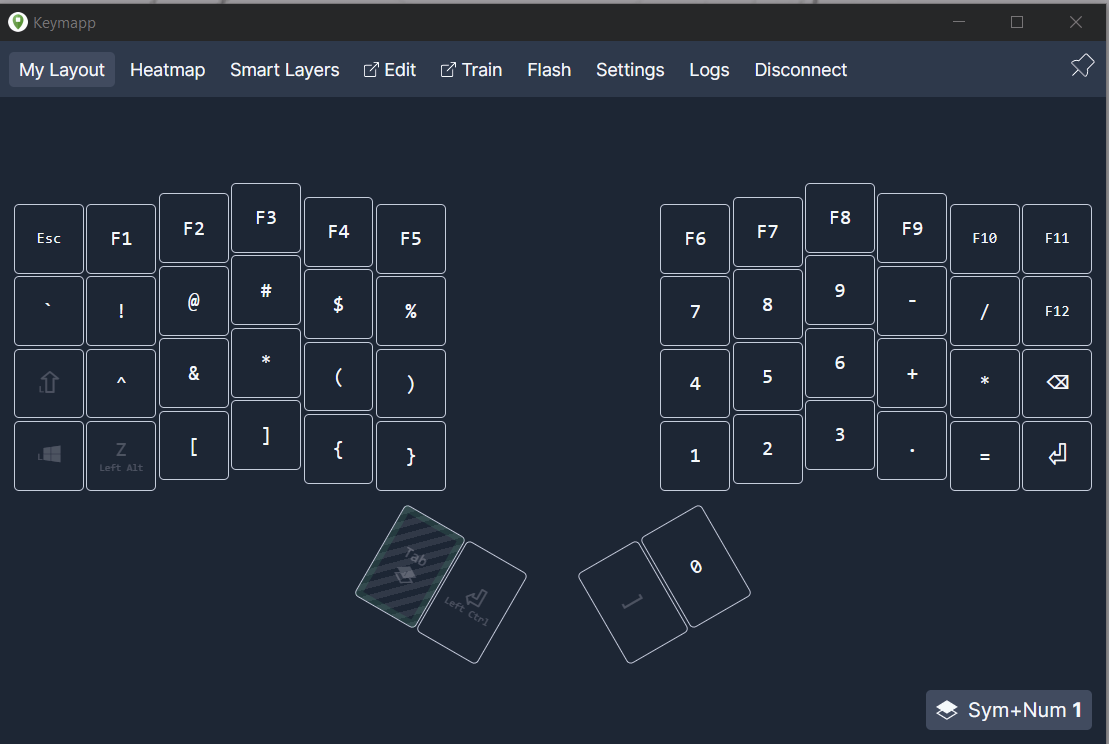Image resolution: width=1109 pixels, height=744 pixels.
Task: Select the plus key
Action: pyautogui.click(x=912, y=373)
